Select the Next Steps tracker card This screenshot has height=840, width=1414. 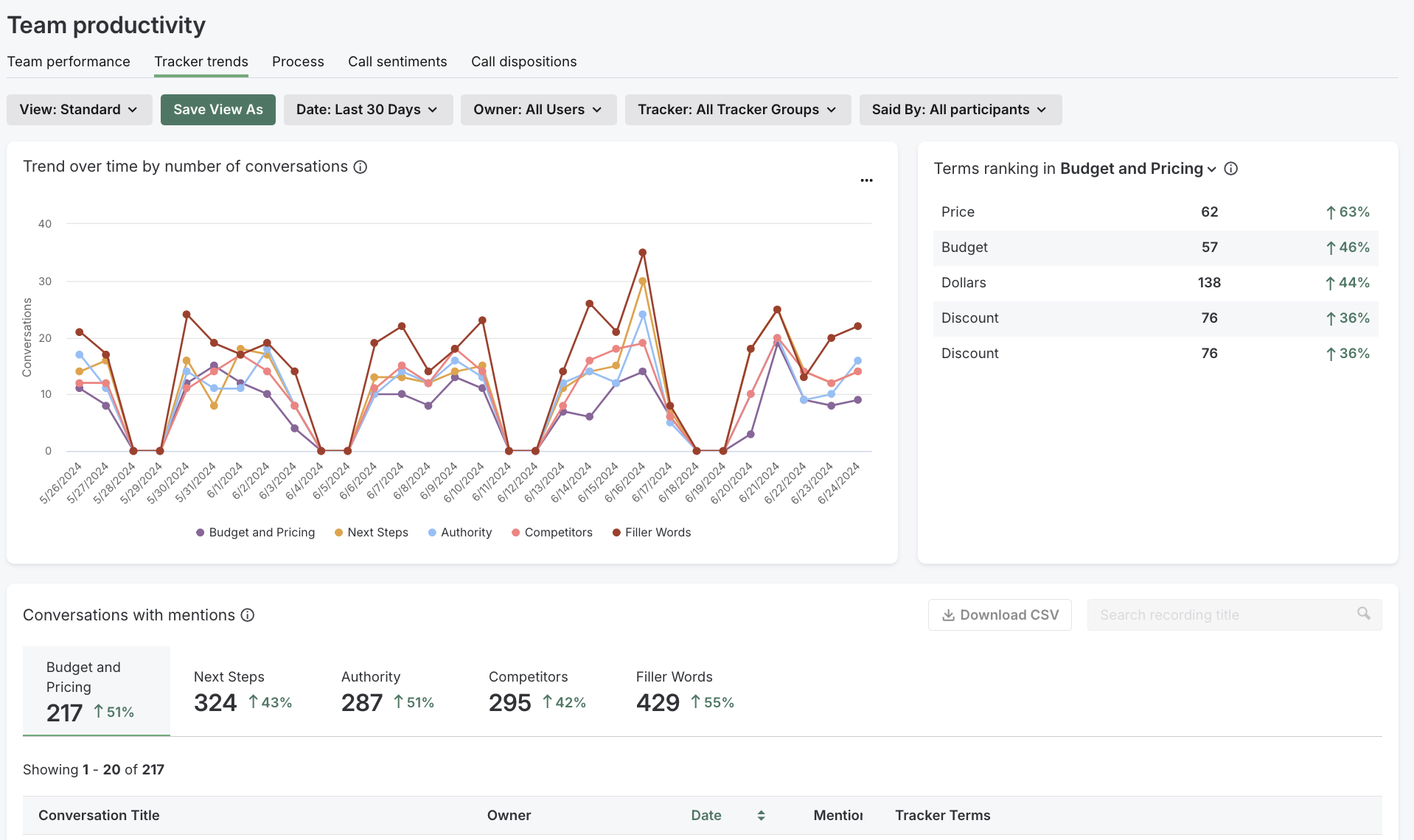click(243, 690)
